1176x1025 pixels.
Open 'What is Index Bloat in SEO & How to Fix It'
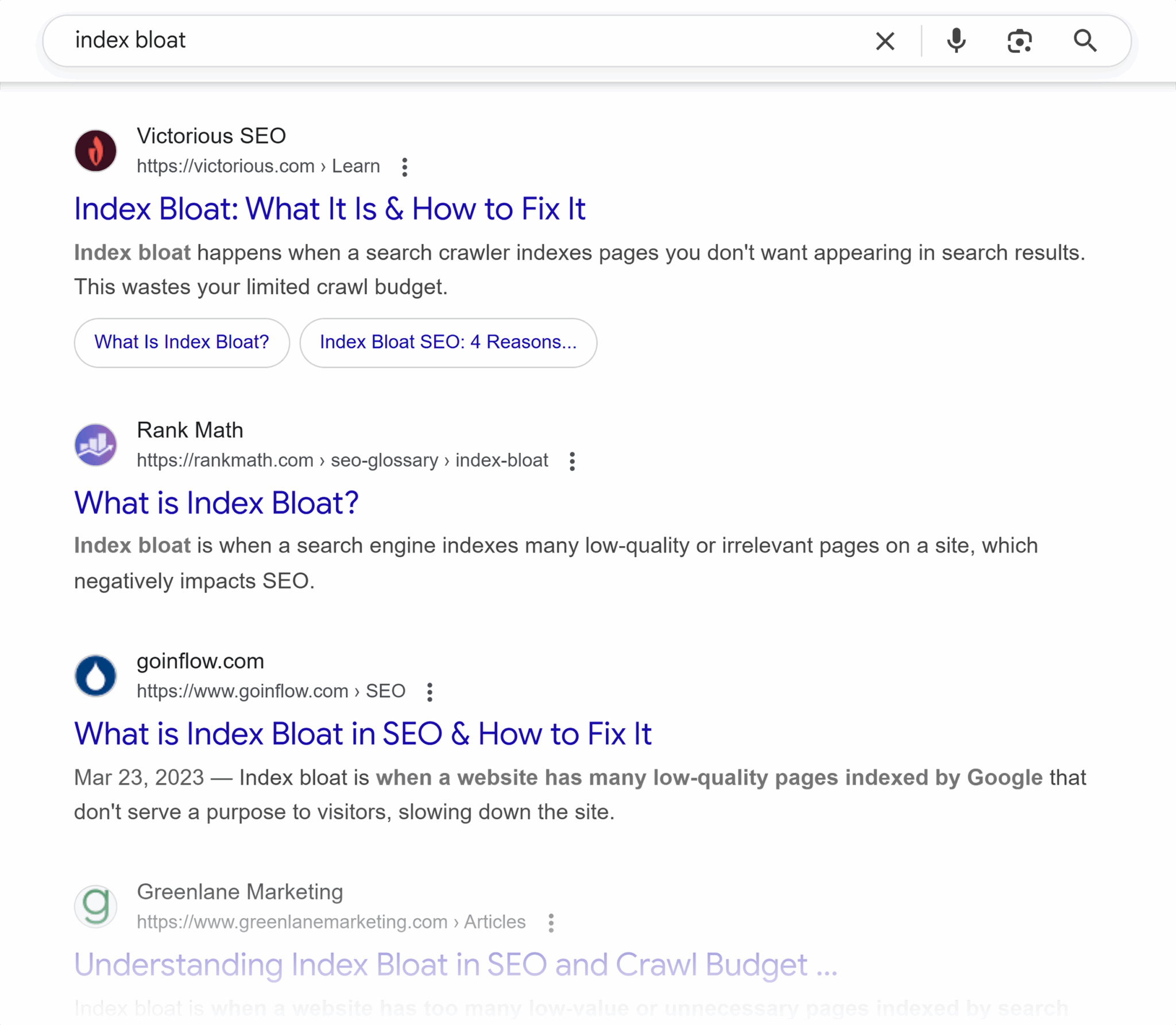(x=363, y=734)
